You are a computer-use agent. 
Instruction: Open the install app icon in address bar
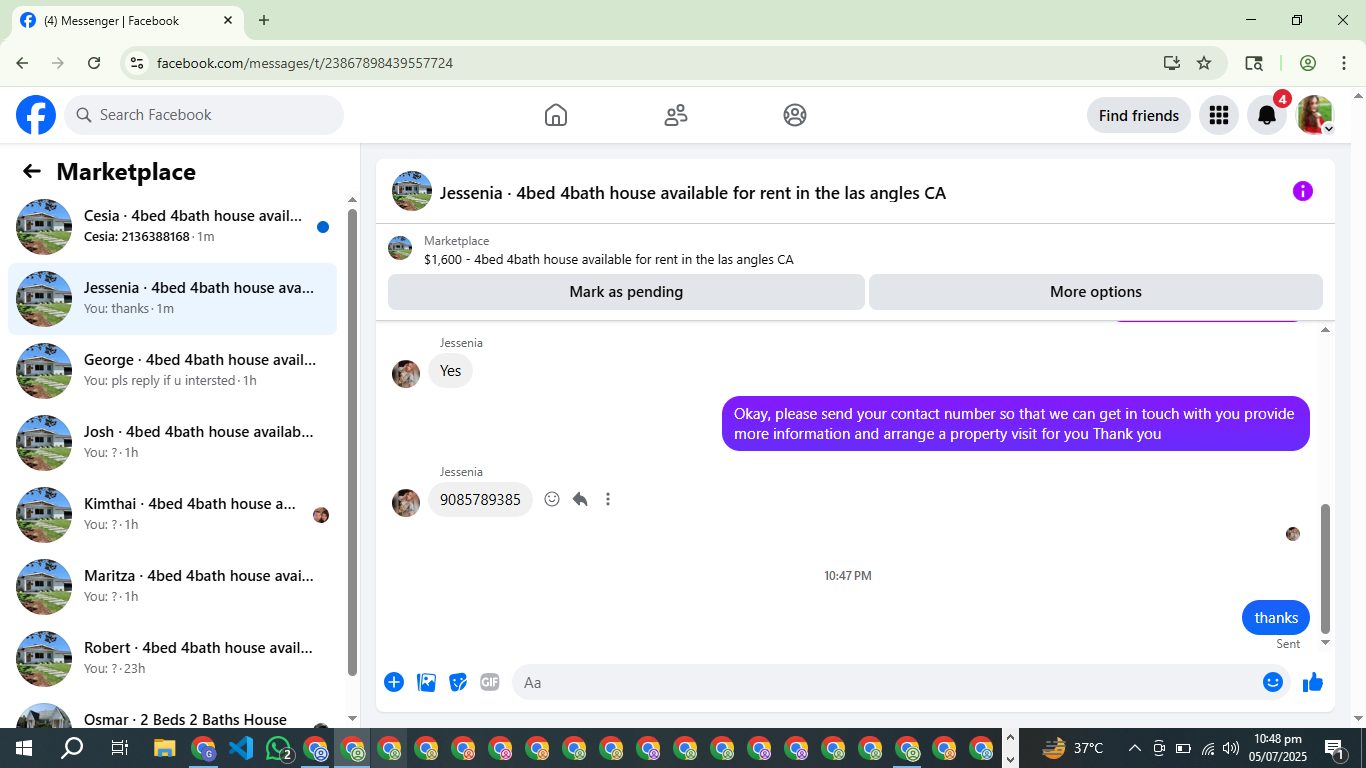pyautogui.click(x=1172, y=63)
